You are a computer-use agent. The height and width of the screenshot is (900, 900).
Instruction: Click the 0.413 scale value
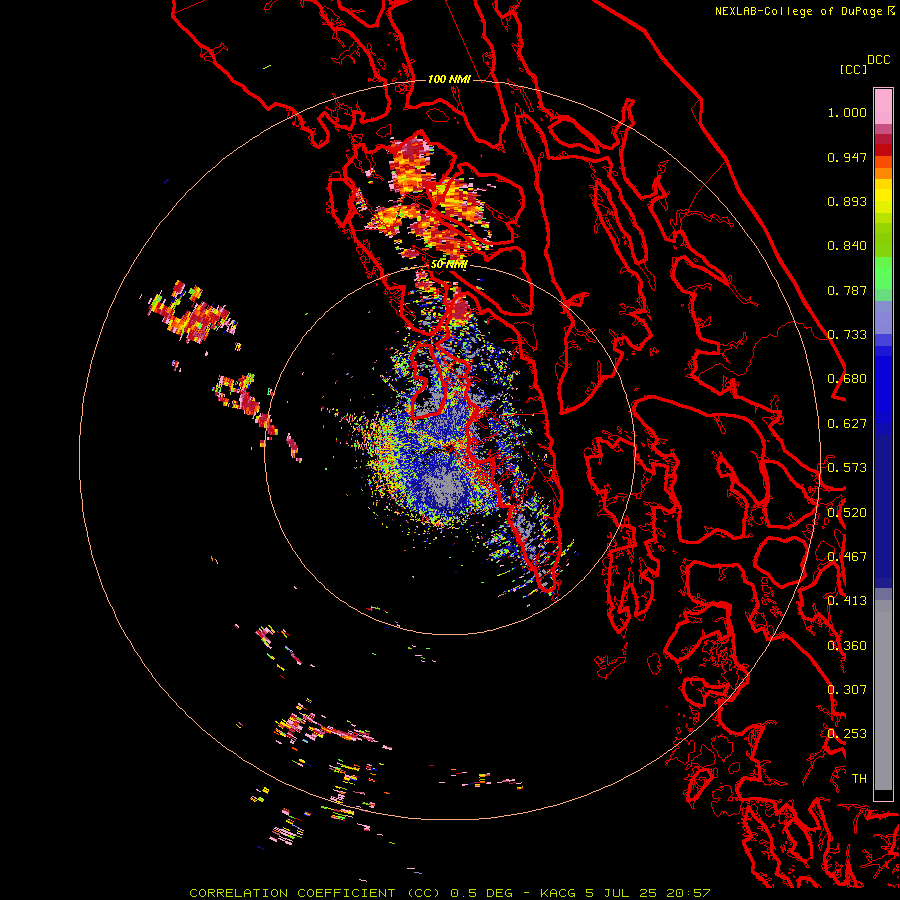(847, 601)
